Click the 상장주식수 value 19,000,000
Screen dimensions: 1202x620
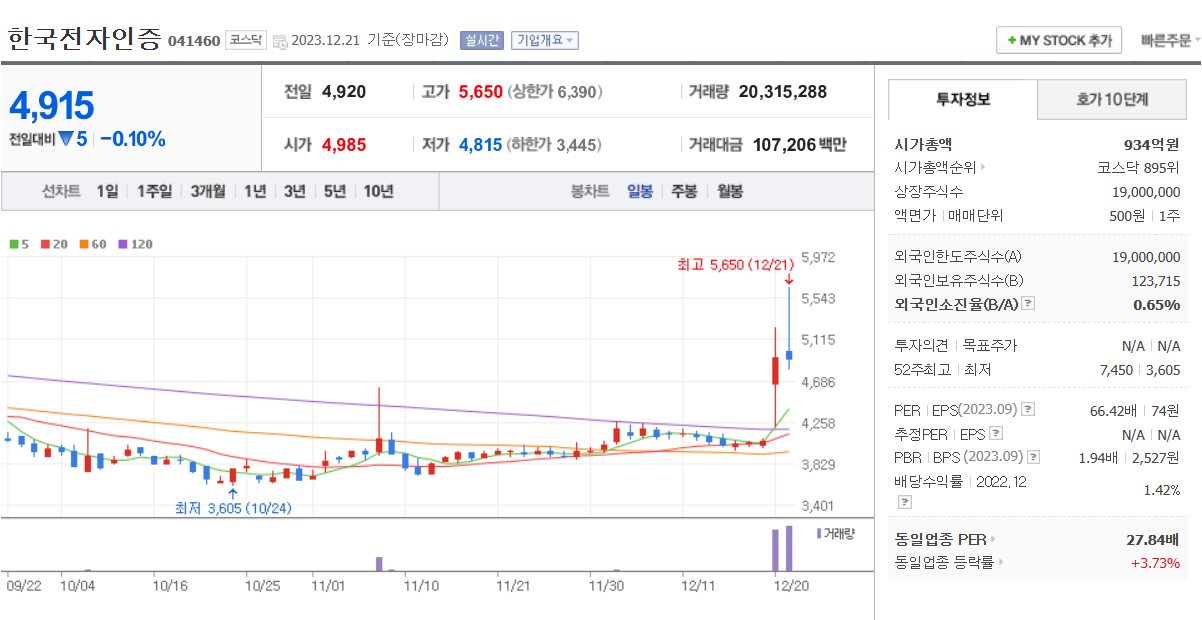point(1146,192)
